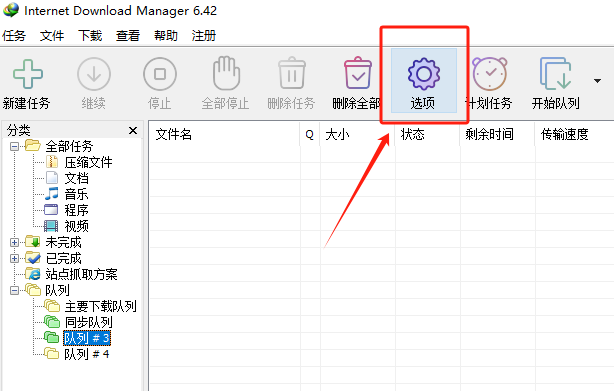Click the 删除任务 trash icon
The width and height of the screenshot is (614, 391).
pyautogui.click(x=292, y=73)
